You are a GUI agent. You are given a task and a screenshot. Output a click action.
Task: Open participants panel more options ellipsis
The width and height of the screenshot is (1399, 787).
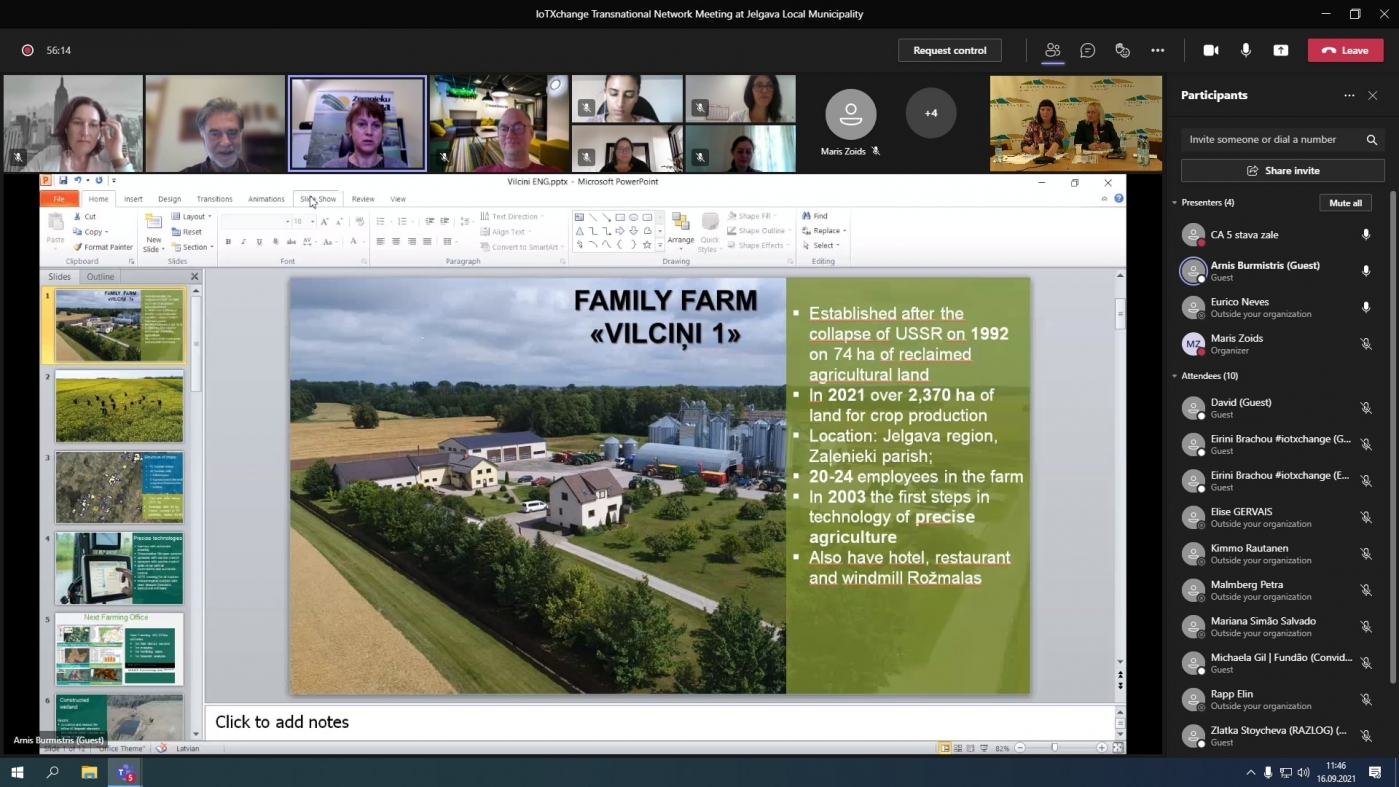tap(1349, 96)
